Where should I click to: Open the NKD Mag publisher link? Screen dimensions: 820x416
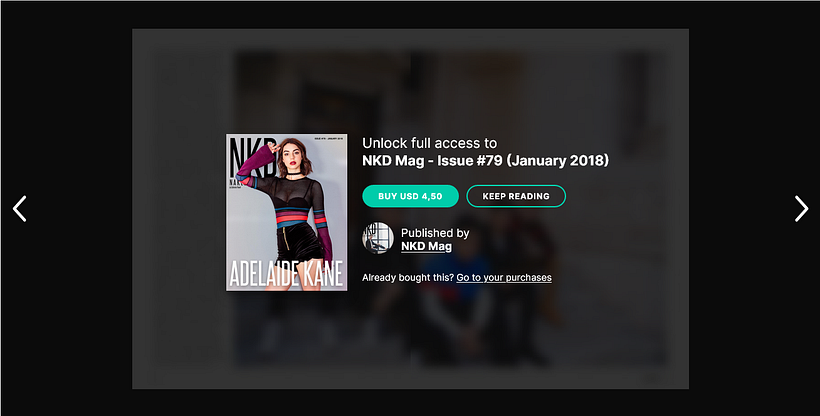click(x=426, y=246)
